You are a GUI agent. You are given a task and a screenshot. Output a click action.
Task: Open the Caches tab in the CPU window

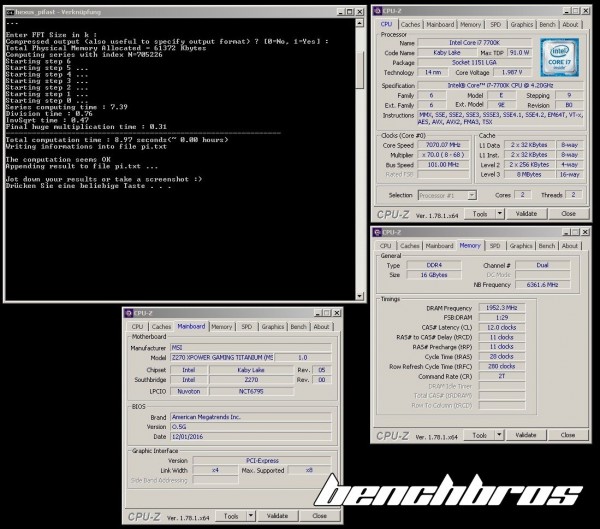coord(410,24)
